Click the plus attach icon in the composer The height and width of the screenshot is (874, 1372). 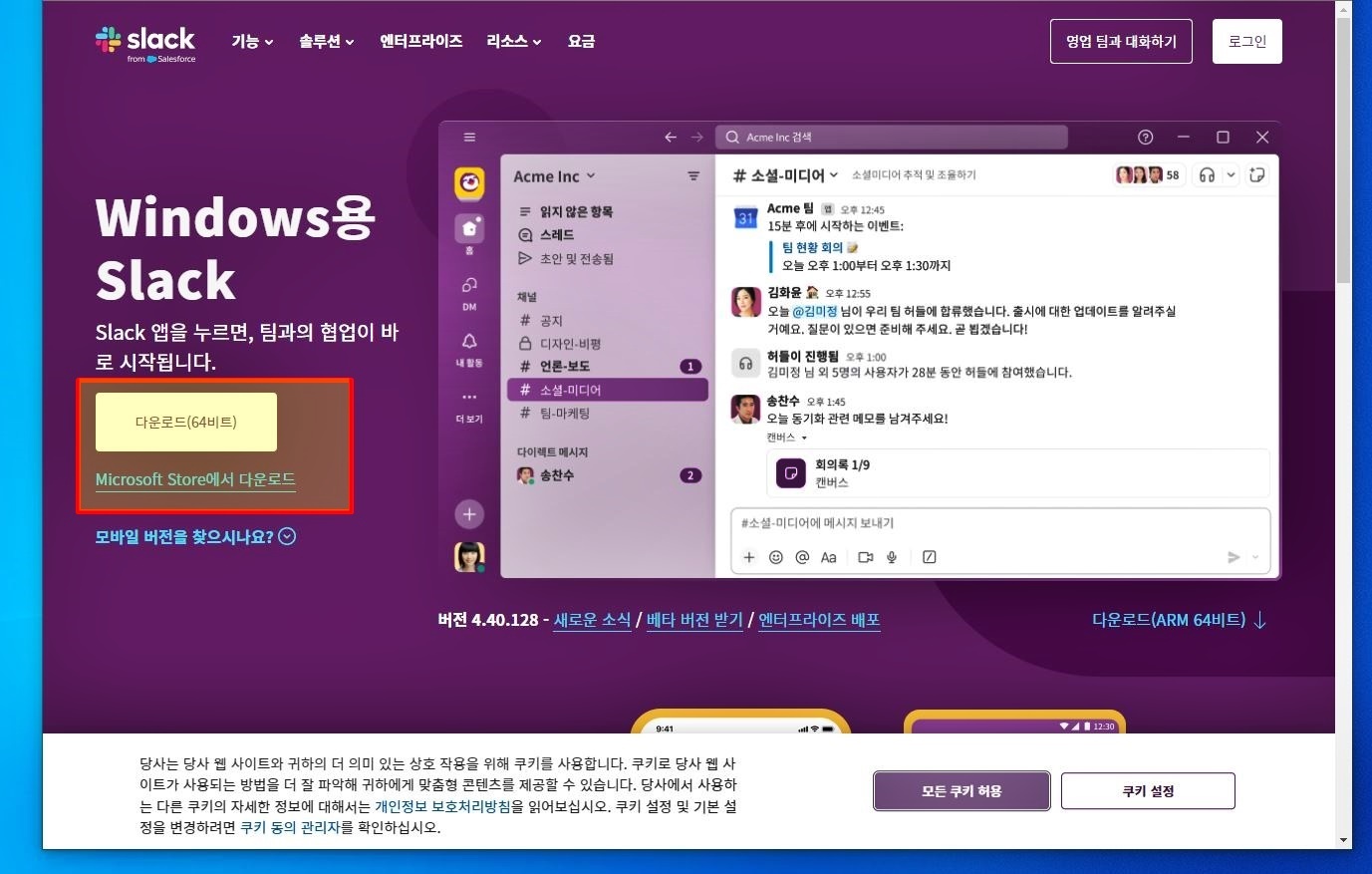pos(749,557)
